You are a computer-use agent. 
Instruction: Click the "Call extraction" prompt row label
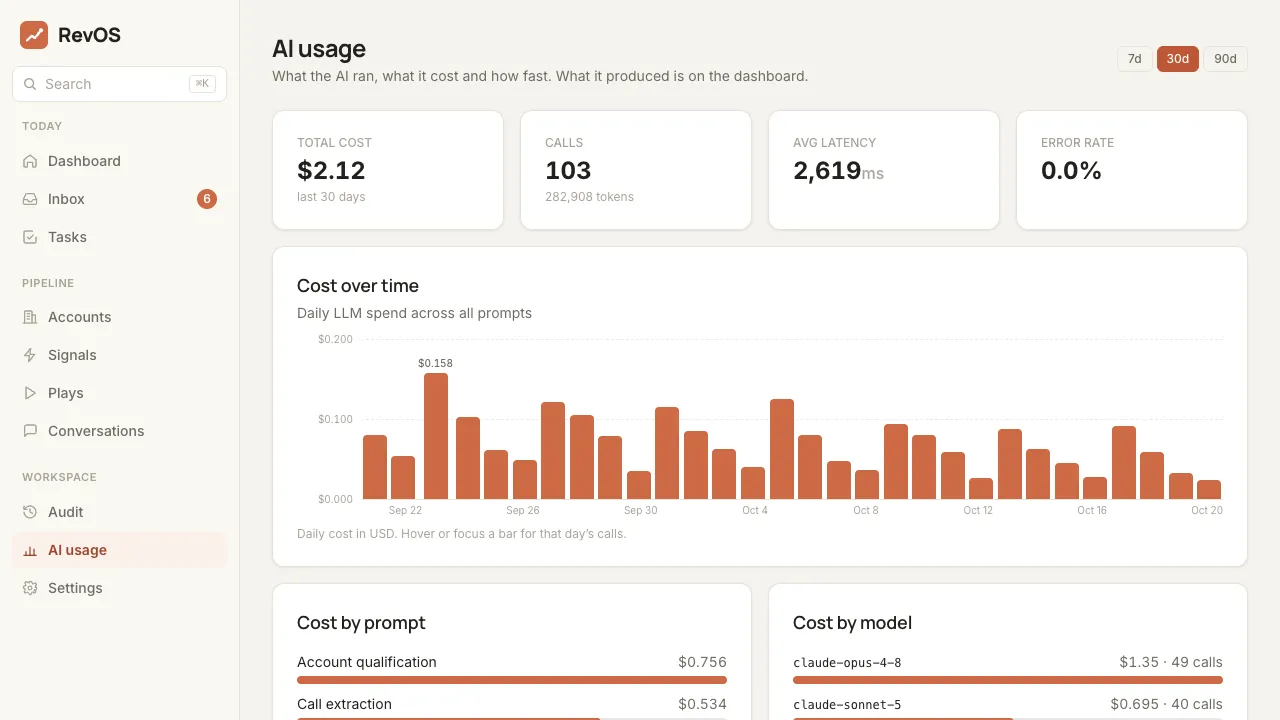click(x=344, y=704)
